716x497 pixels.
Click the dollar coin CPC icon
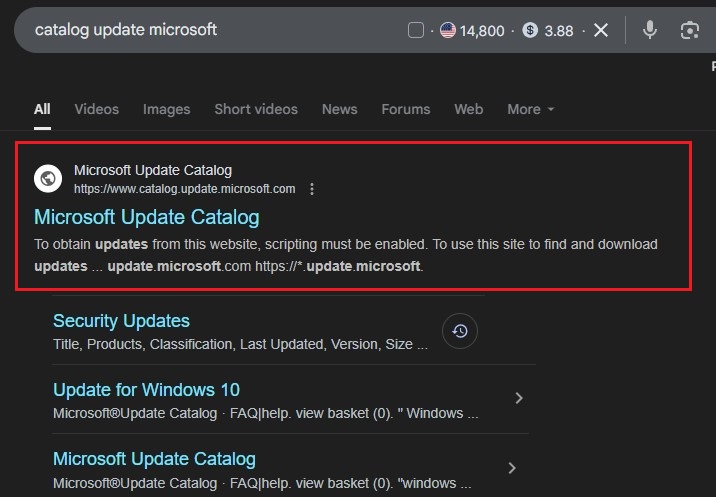click(x=530, y=31)
